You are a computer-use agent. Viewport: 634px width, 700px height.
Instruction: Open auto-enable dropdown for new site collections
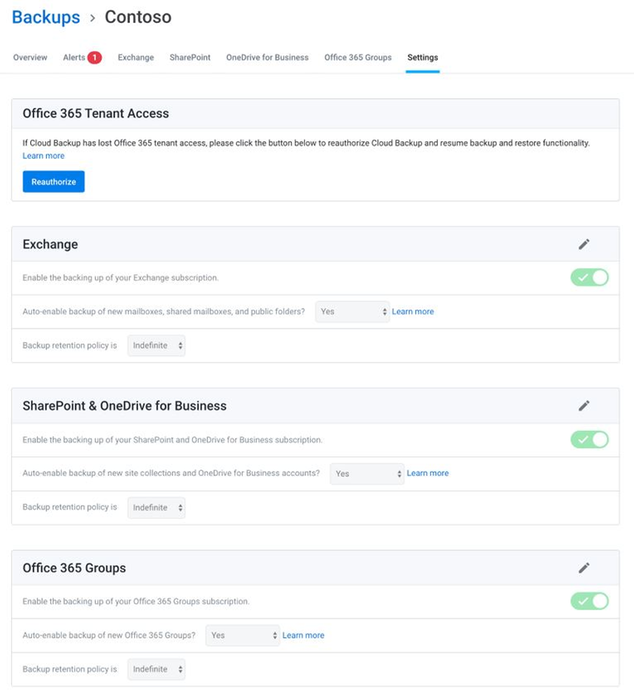tap(367, 474)
